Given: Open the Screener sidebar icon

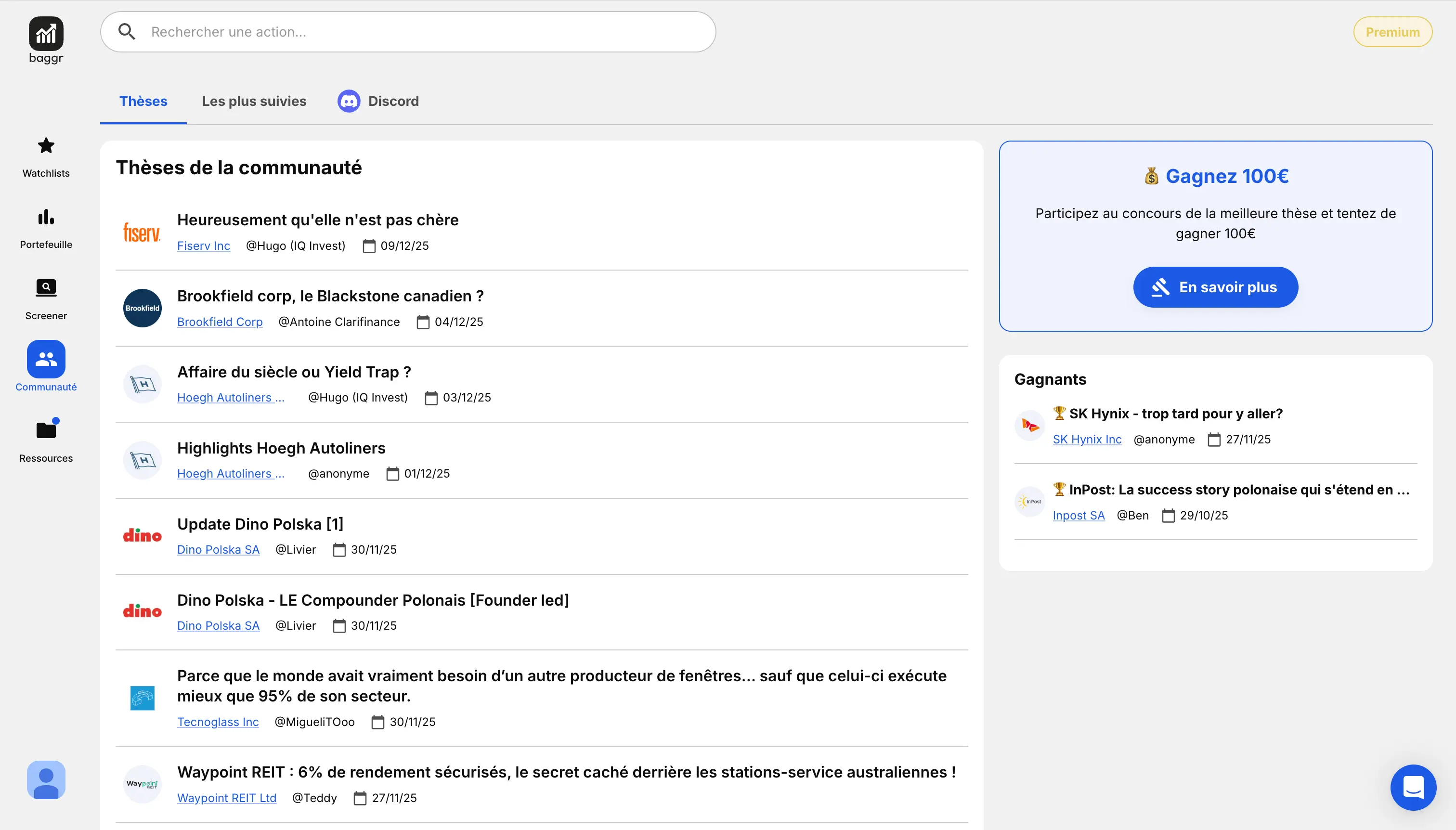Looking at the screenshot, I should tap(46, 288).
